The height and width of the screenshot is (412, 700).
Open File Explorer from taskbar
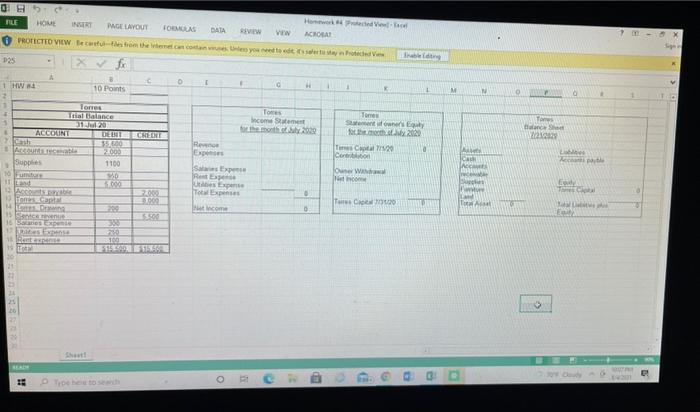(292, 379)
